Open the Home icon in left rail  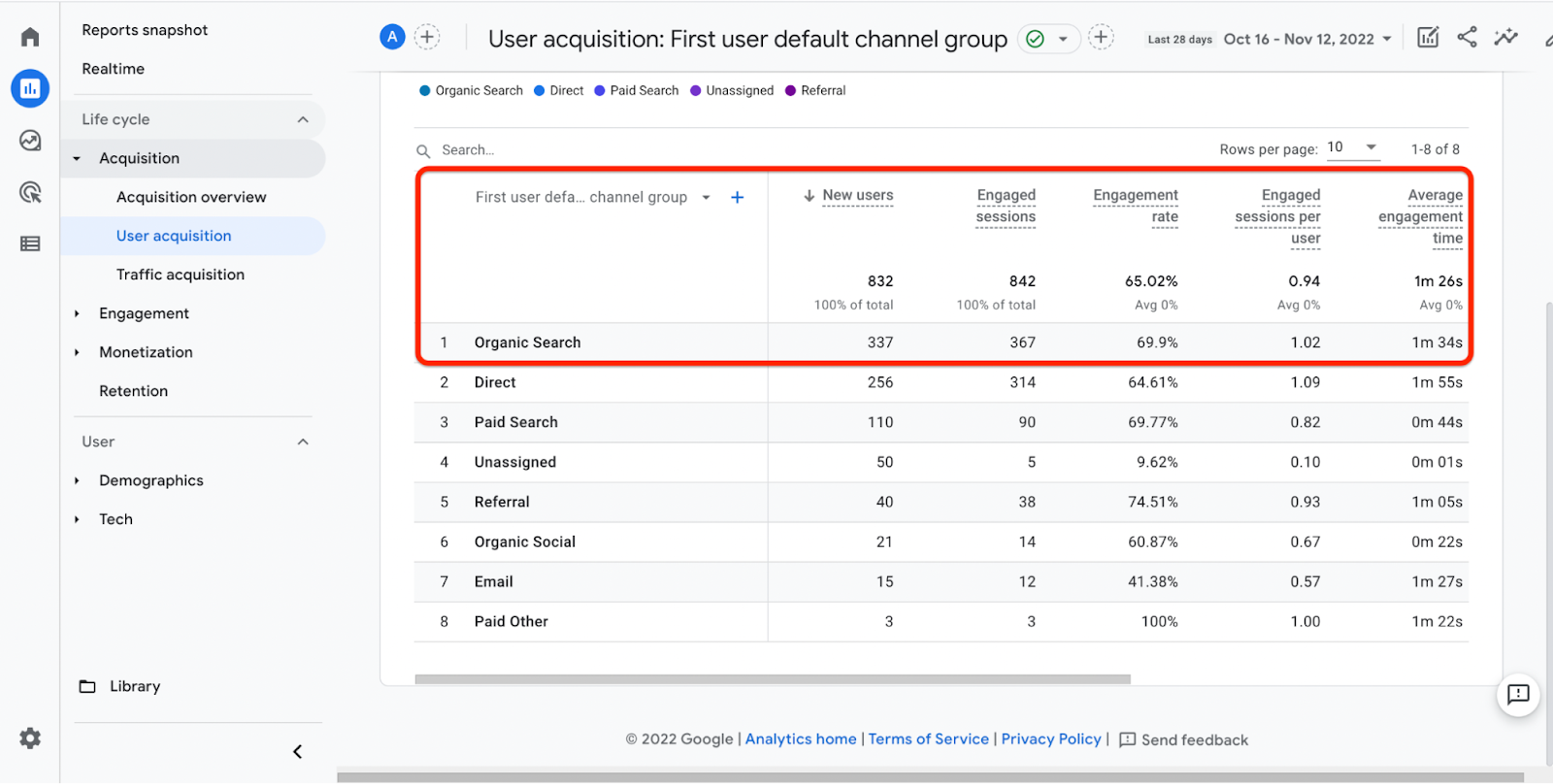30,37
